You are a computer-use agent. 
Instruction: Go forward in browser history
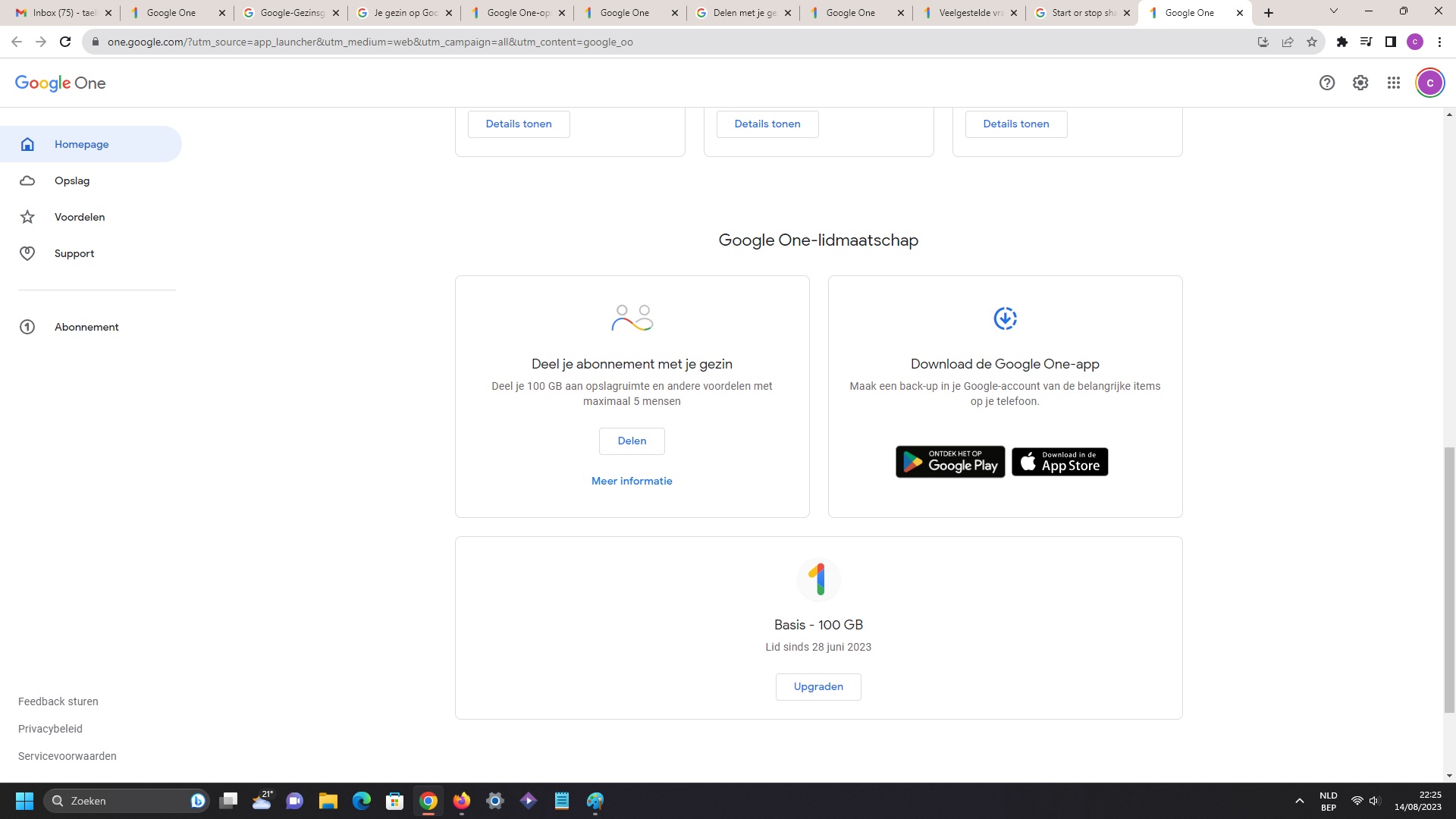pyautogui.click(x=41, y=42)
